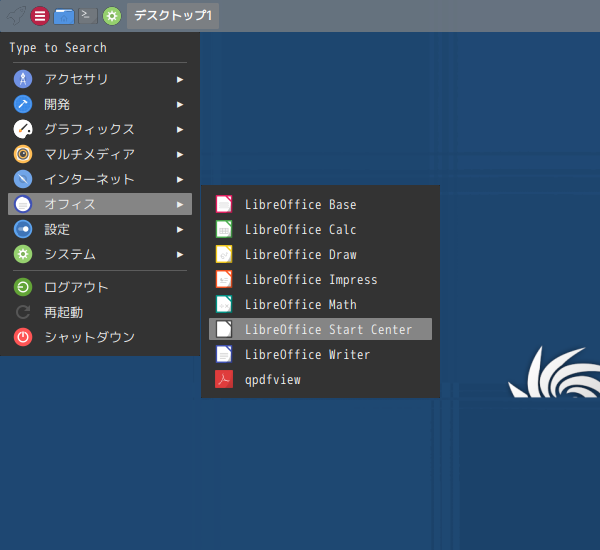Open the red application menu button

[40, 16]
